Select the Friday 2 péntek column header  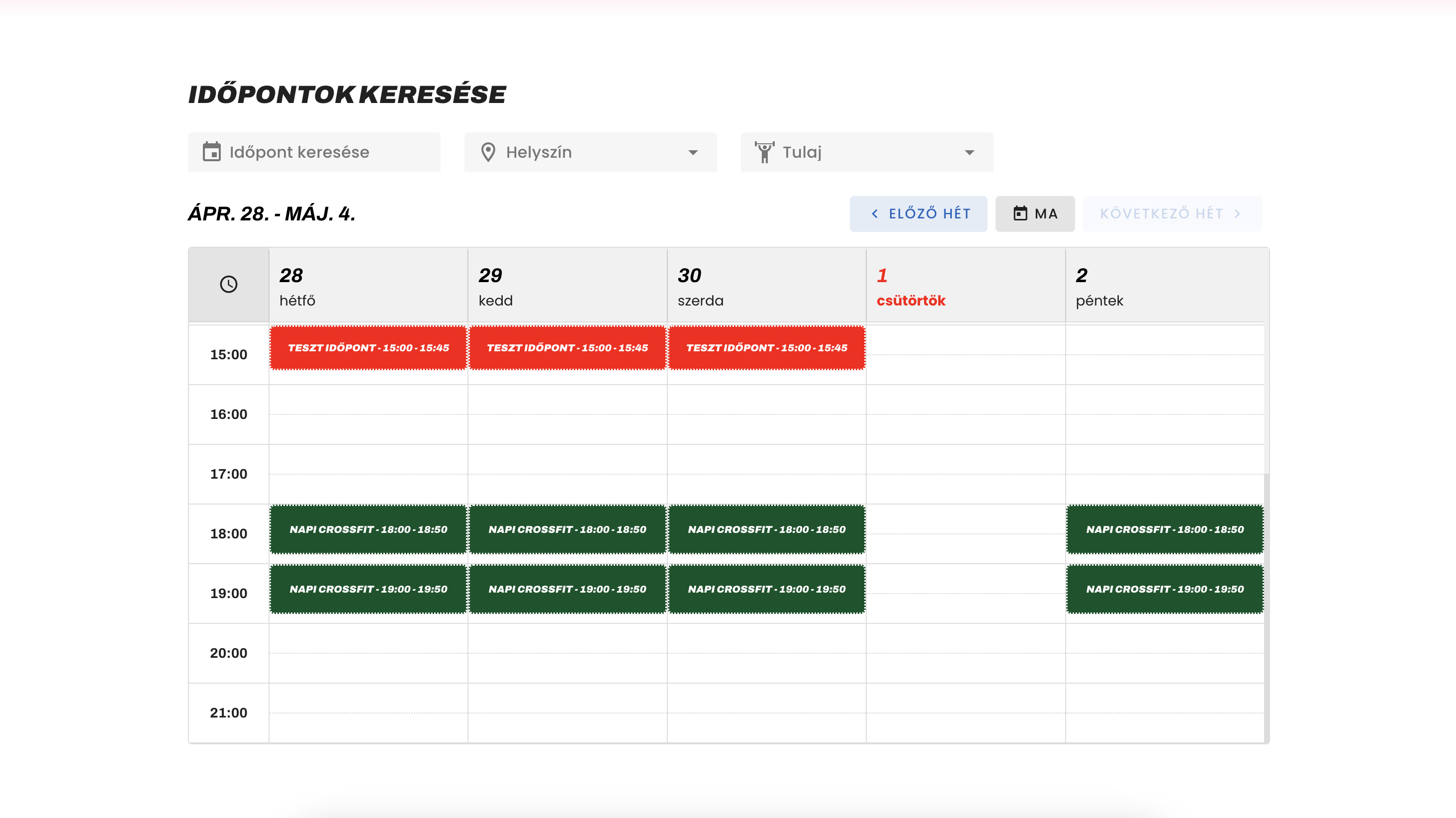click(x=1163, y=286)
